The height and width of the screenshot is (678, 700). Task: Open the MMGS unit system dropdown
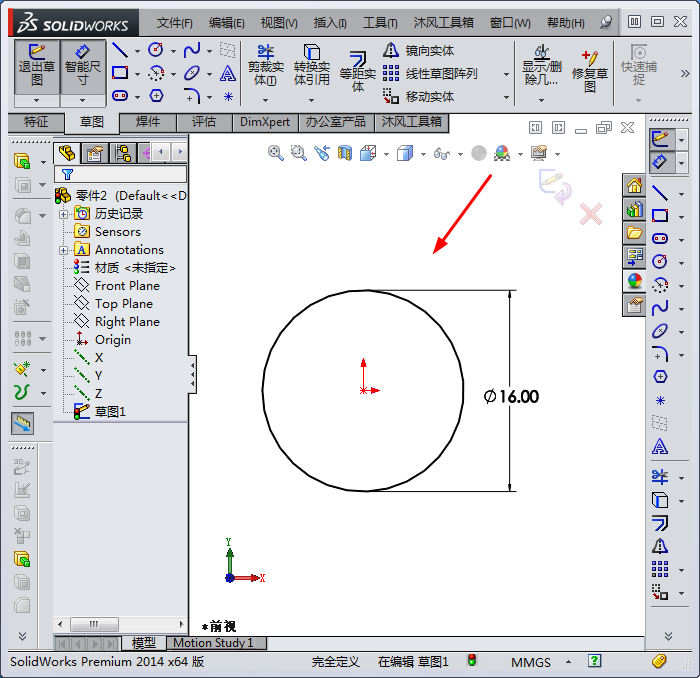point(568,662)
